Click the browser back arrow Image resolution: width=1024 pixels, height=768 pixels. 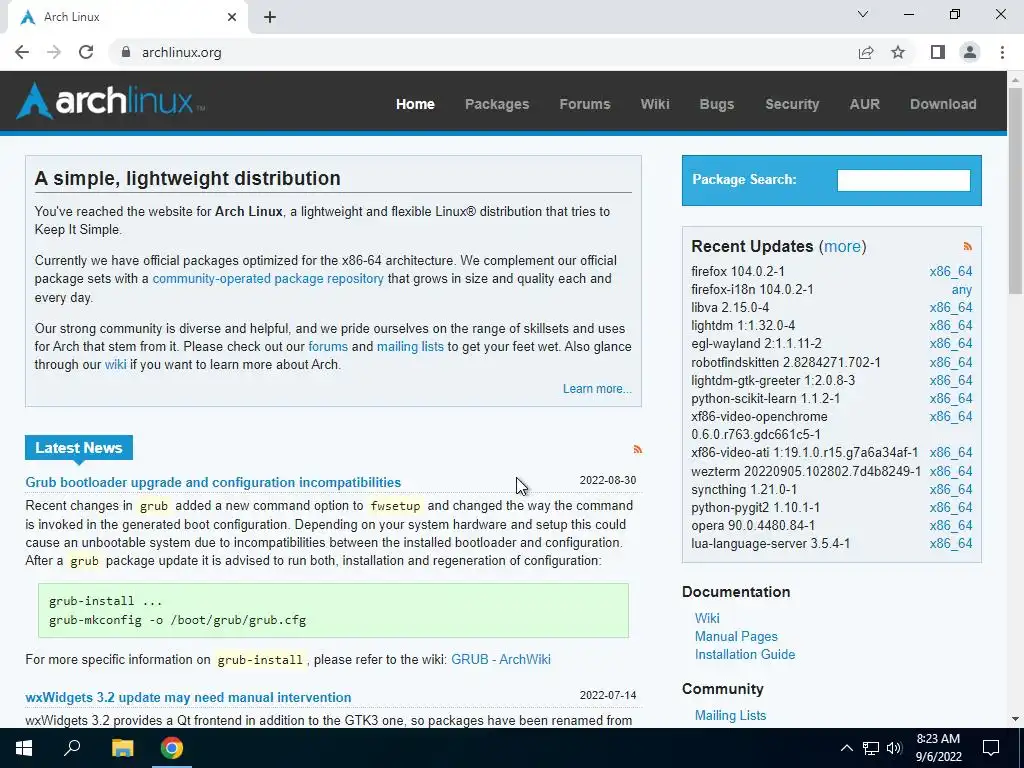point(22,52)
